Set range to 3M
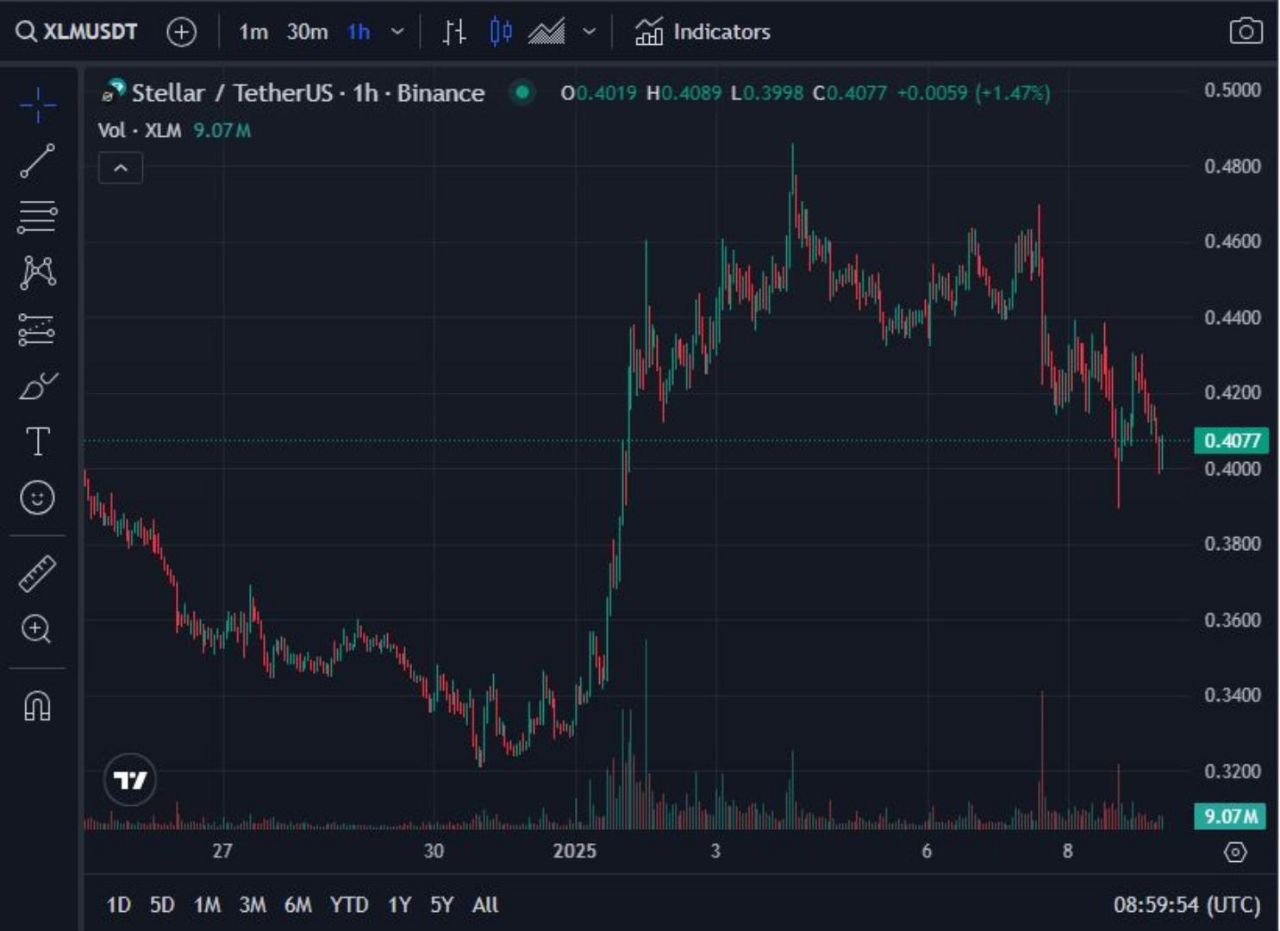This screenshot has width=1280, height=931. click(x=252, y=905)
